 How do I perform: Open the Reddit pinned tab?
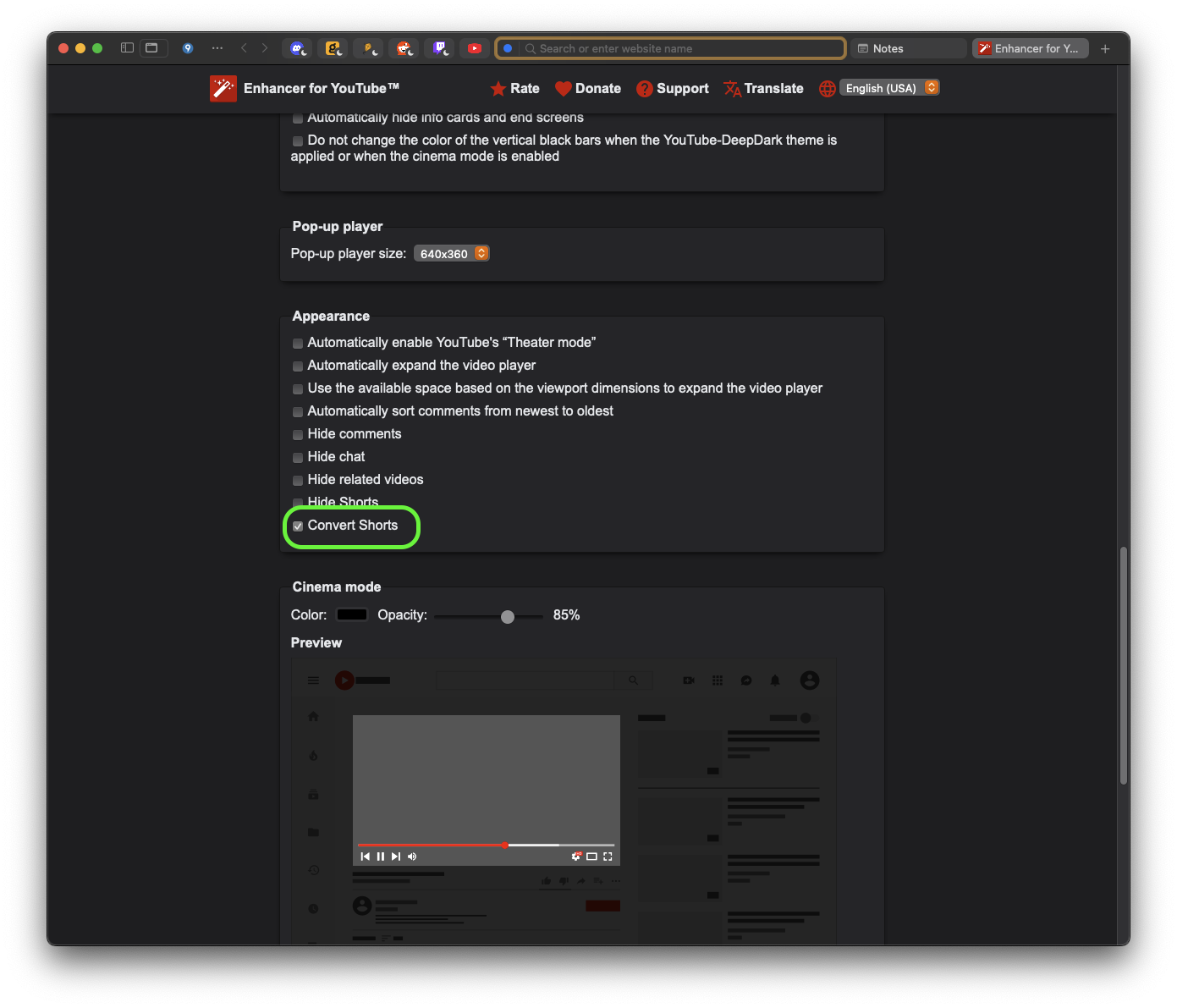click(404, 49)
